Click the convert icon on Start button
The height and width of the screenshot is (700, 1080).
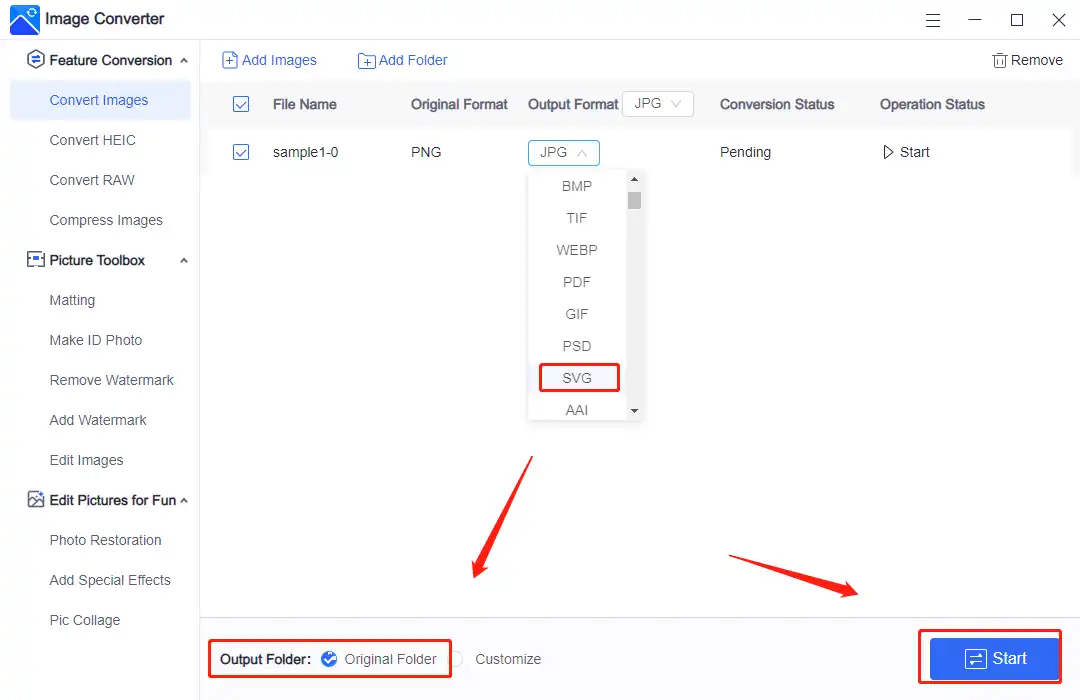click(x=975, y=659)
